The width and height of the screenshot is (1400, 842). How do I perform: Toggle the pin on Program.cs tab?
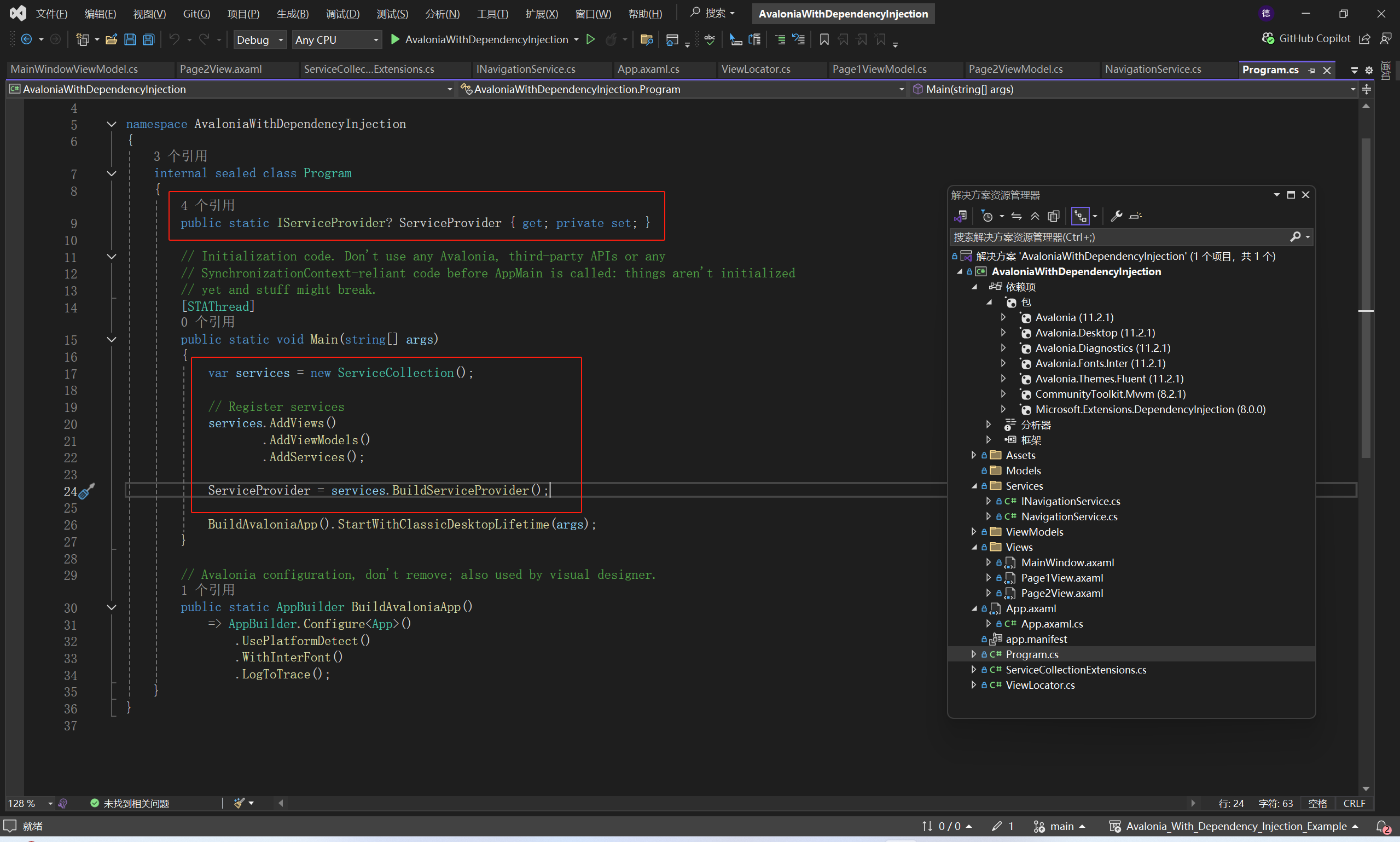point(1312,69)
